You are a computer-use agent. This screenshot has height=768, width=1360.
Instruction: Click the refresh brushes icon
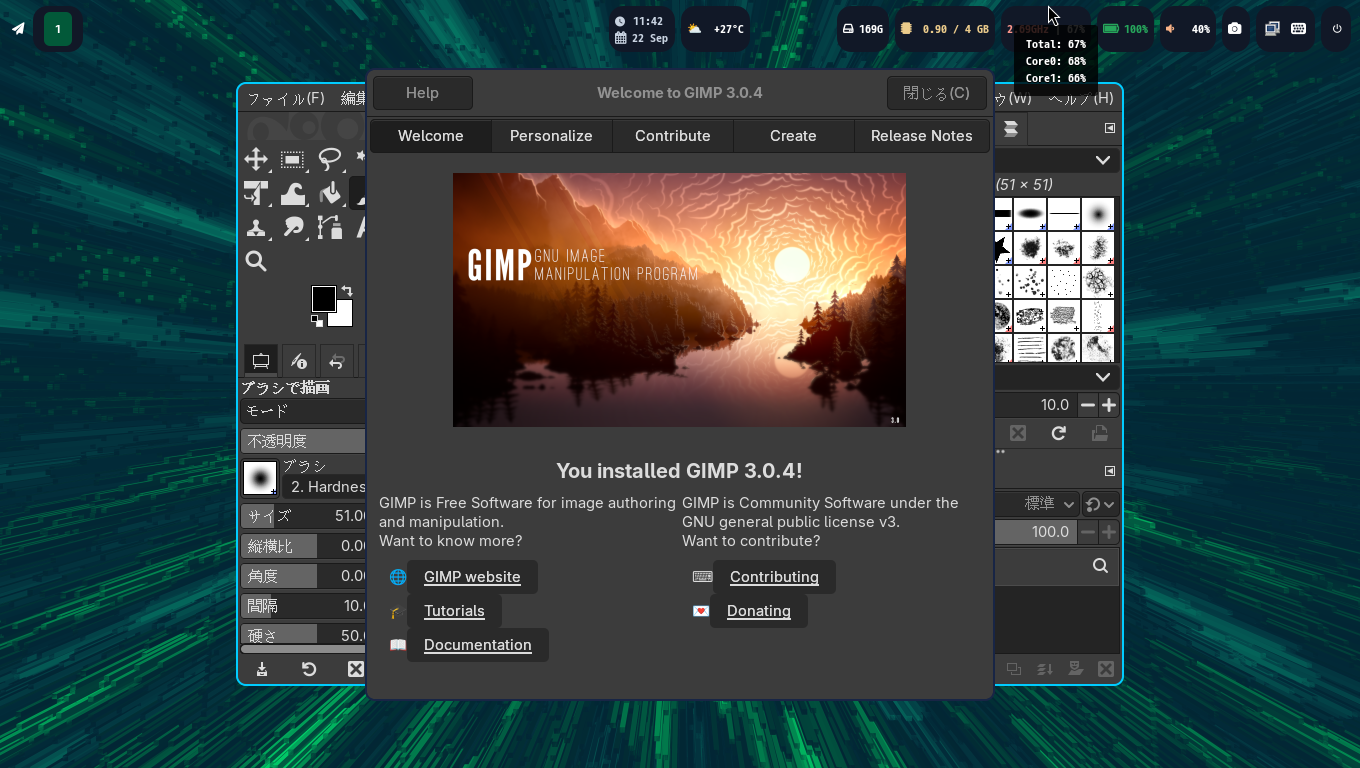1059,433
